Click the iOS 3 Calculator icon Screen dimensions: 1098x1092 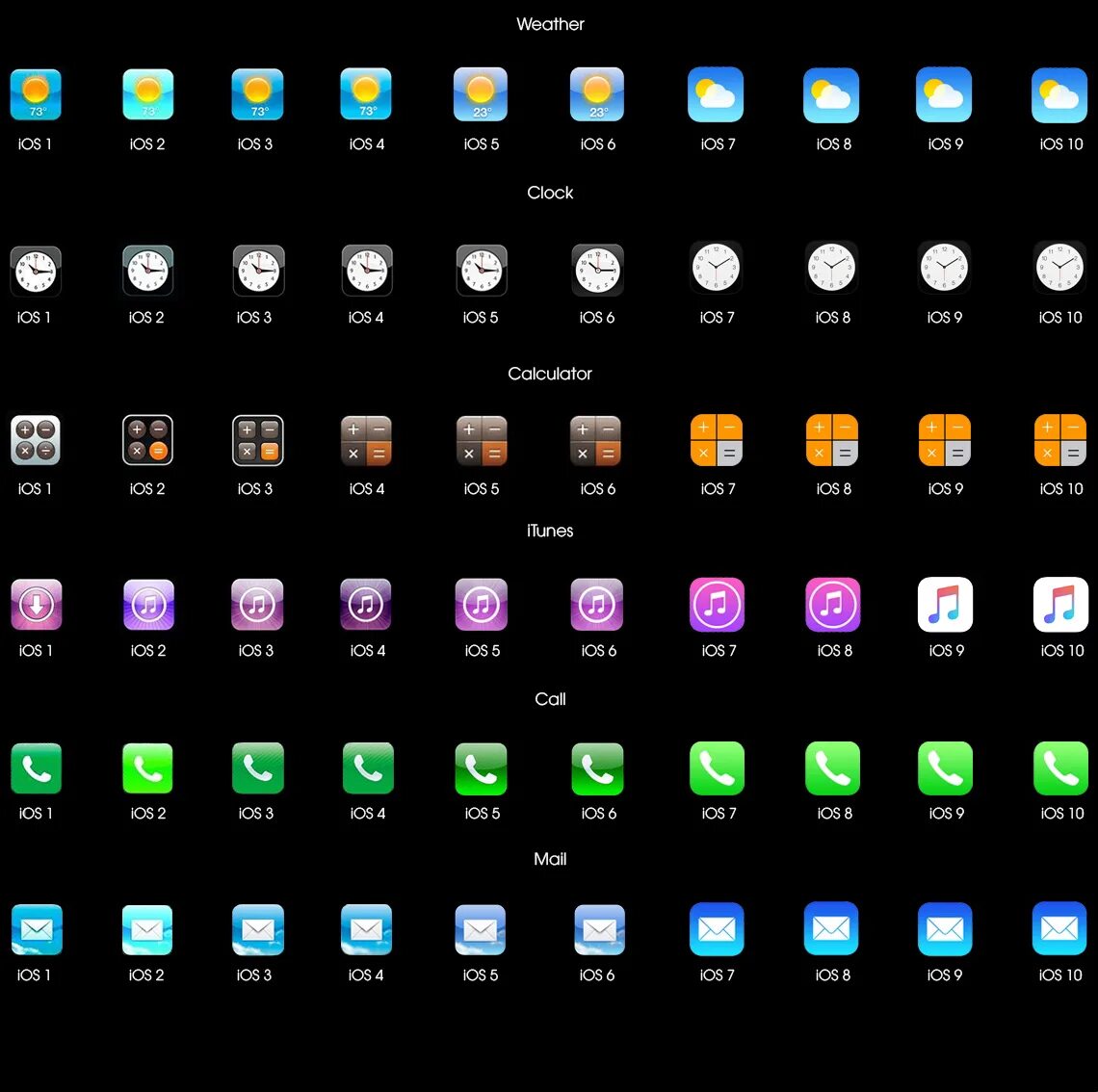(x=258, y=440)
